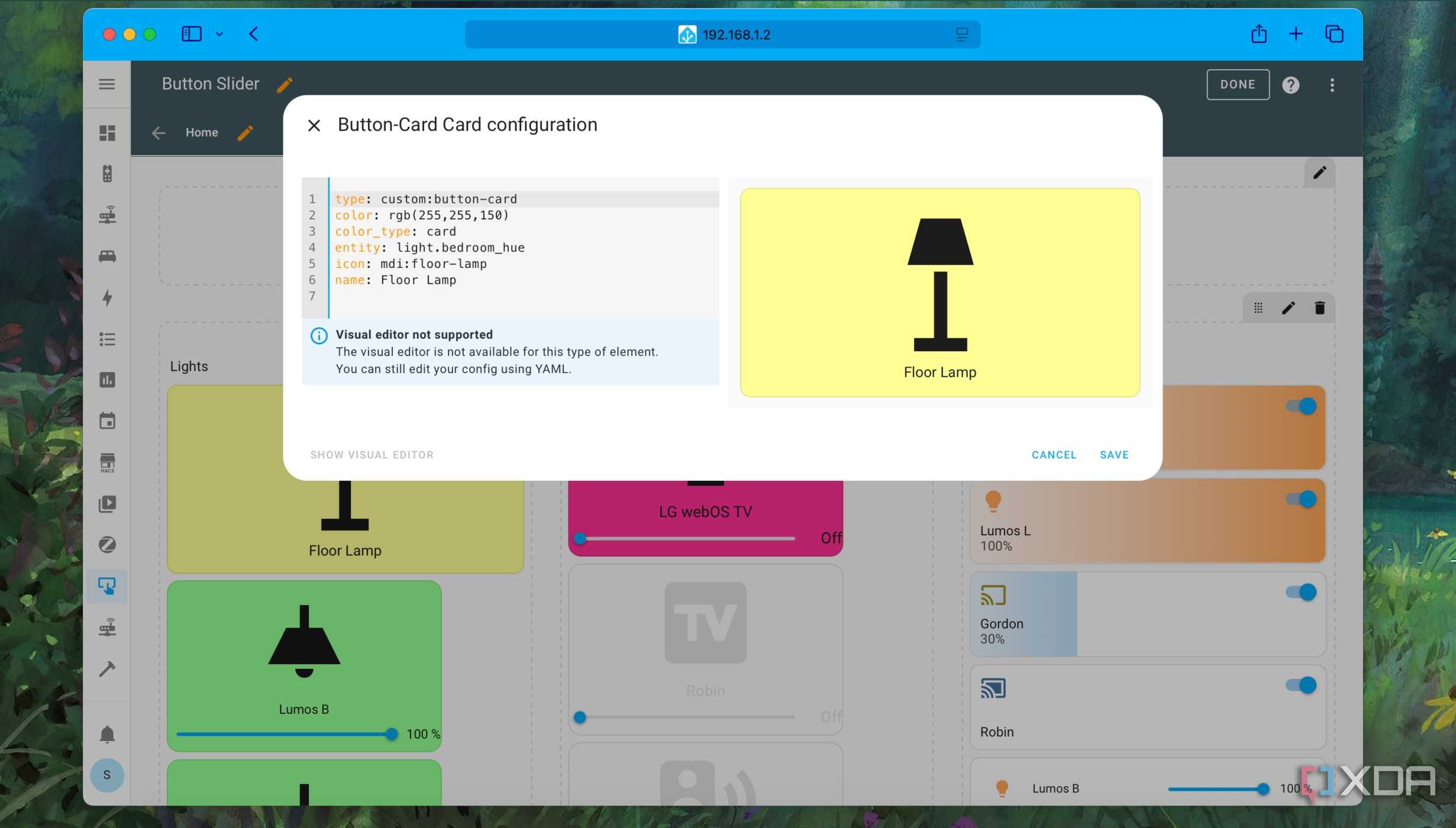Delete the section with trash icon
This screenshot has width=1456, height=828.
pyautogui.click(x=1319, y=308)
